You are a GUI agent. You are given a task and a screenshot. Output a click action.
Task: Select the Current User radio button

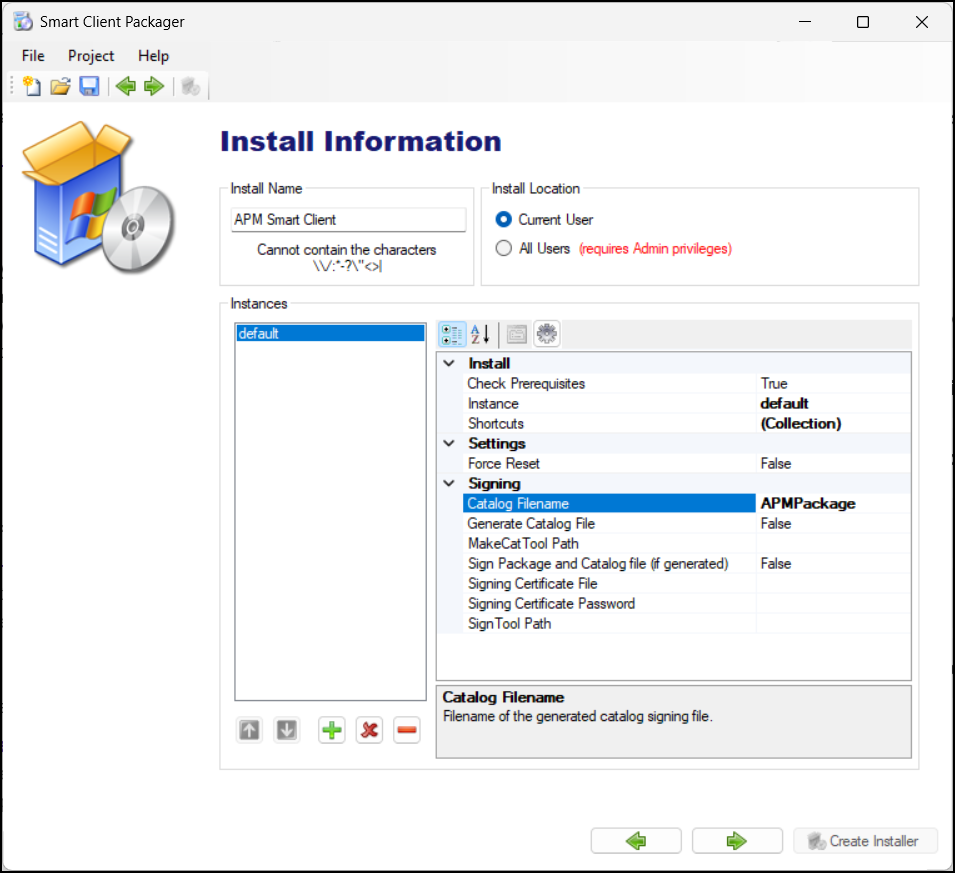click(504, 220)
